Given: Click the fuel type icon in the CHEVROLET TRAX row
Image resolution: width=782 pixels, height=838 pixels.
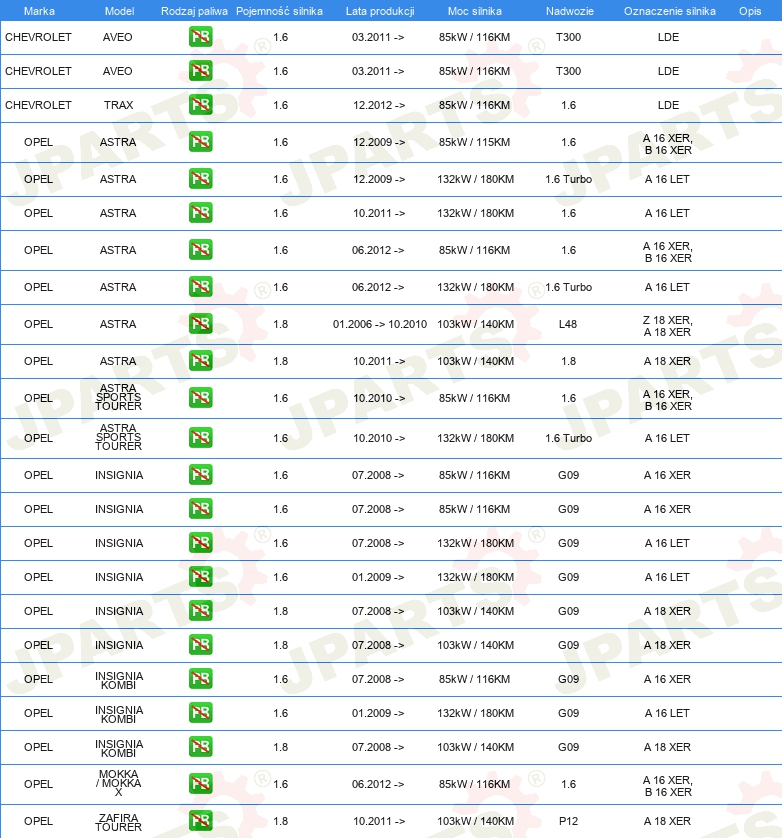Looking at the screenshot, I should [x=200, y=105].
